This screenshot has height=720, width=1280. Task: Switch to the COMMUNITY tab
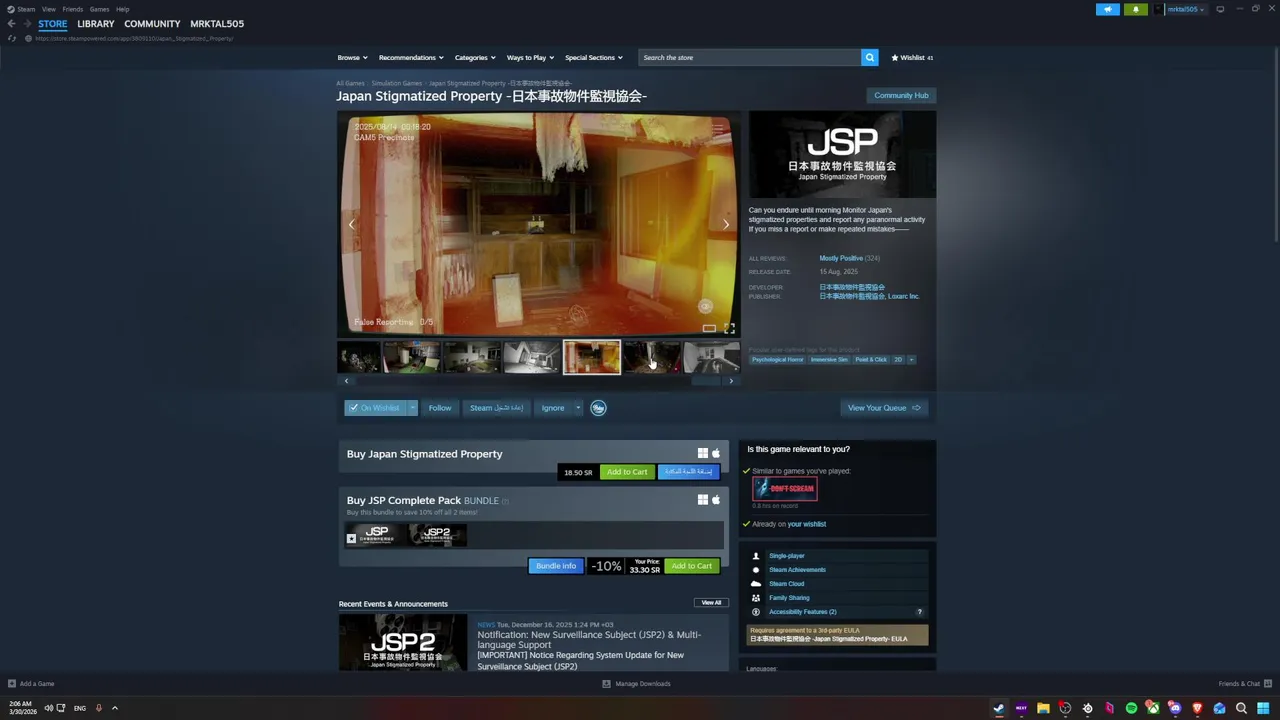pyautogui.click(x=152, y=23)
